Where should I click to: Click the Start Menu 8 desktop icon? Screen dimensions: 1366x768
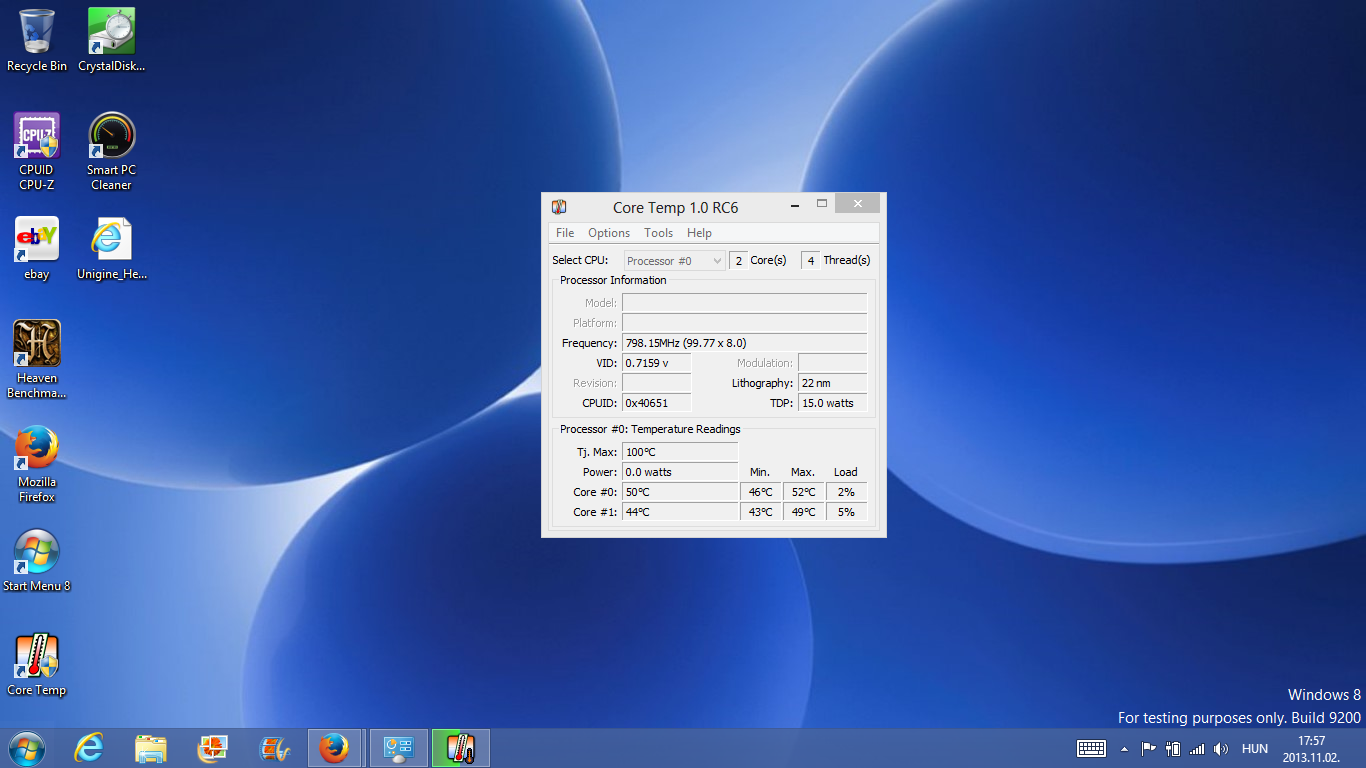37,553
